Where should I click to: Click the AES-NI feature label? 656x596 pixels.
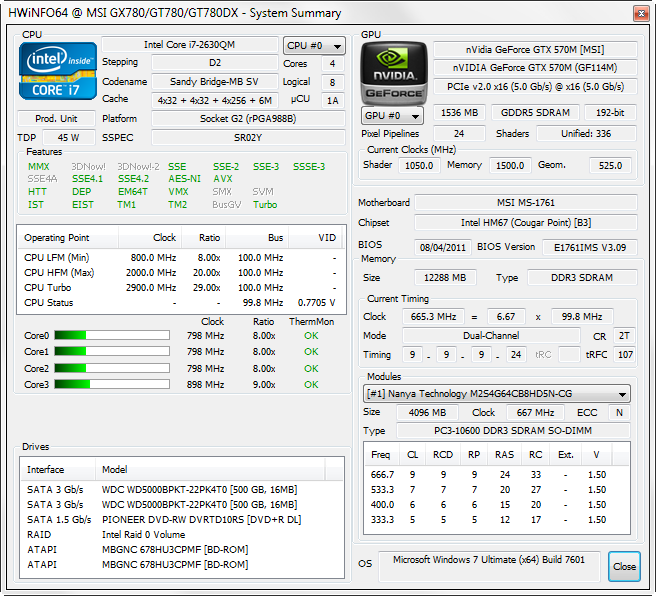184,179
